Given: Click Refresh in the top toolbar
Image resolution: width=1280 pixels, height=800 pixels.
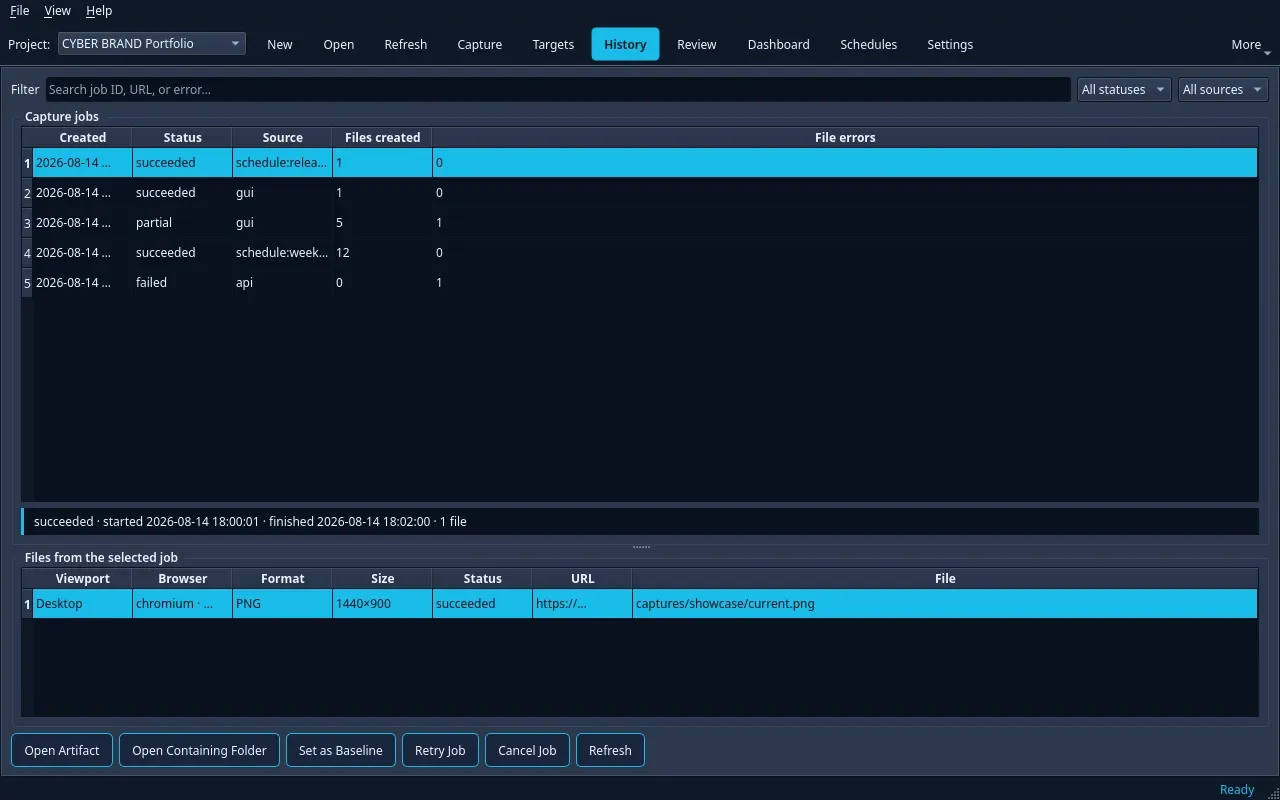Looking at the screenshot, I should click(406, 44).
